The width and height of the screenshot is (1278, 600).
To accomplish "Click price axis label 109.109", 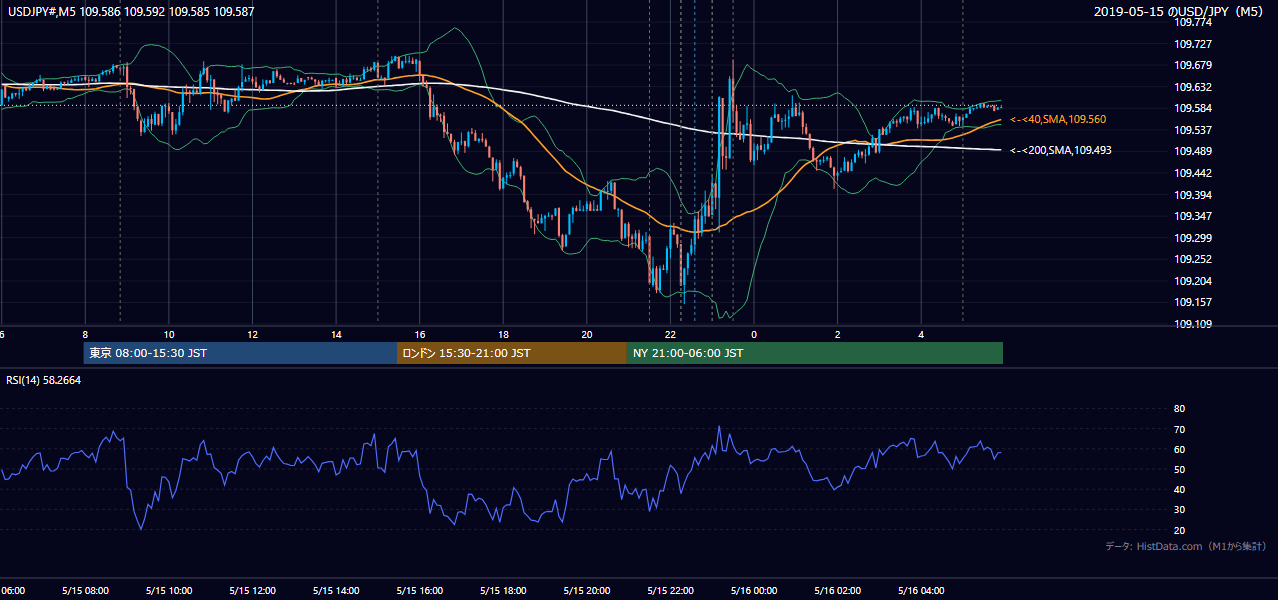I will click(x=1192, y=324).
